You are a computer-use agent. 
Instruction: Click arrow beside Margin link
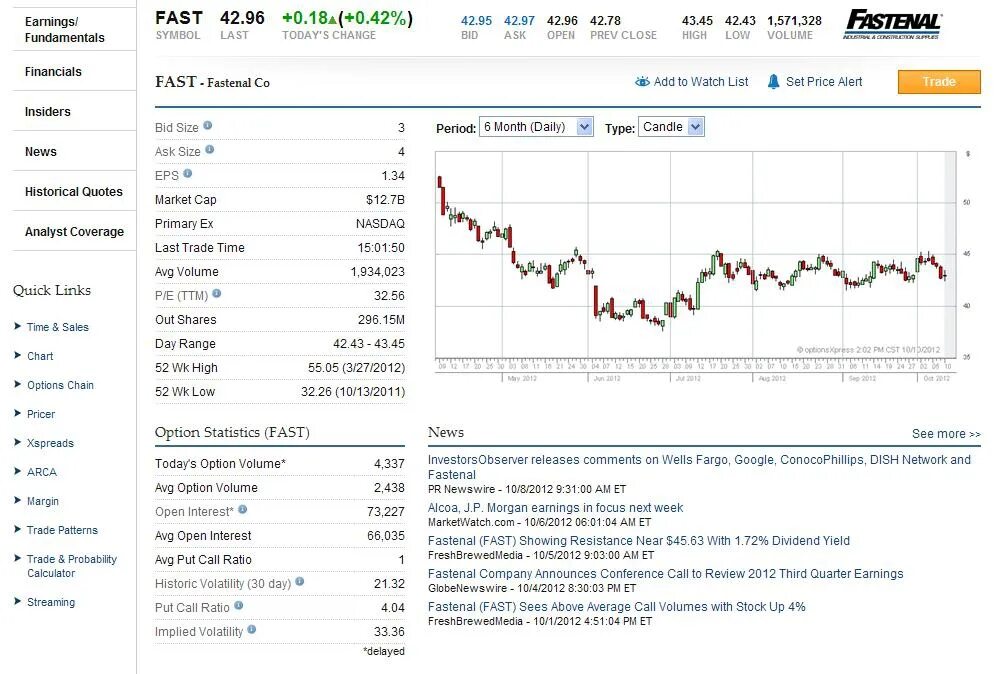click(x=18, y=500)
